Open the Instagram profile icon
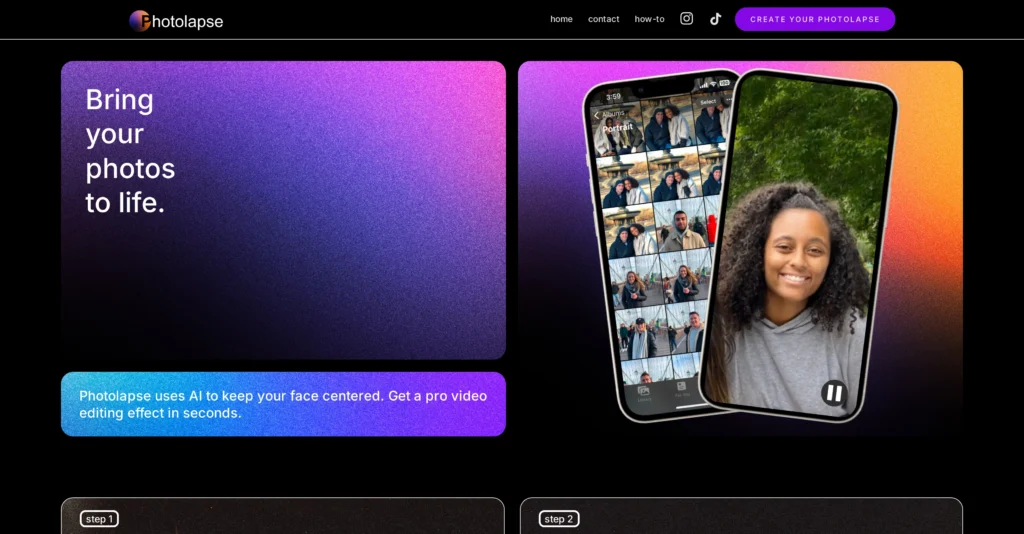1024x534 pixels. pyautogui.click(x=686, y=19)
